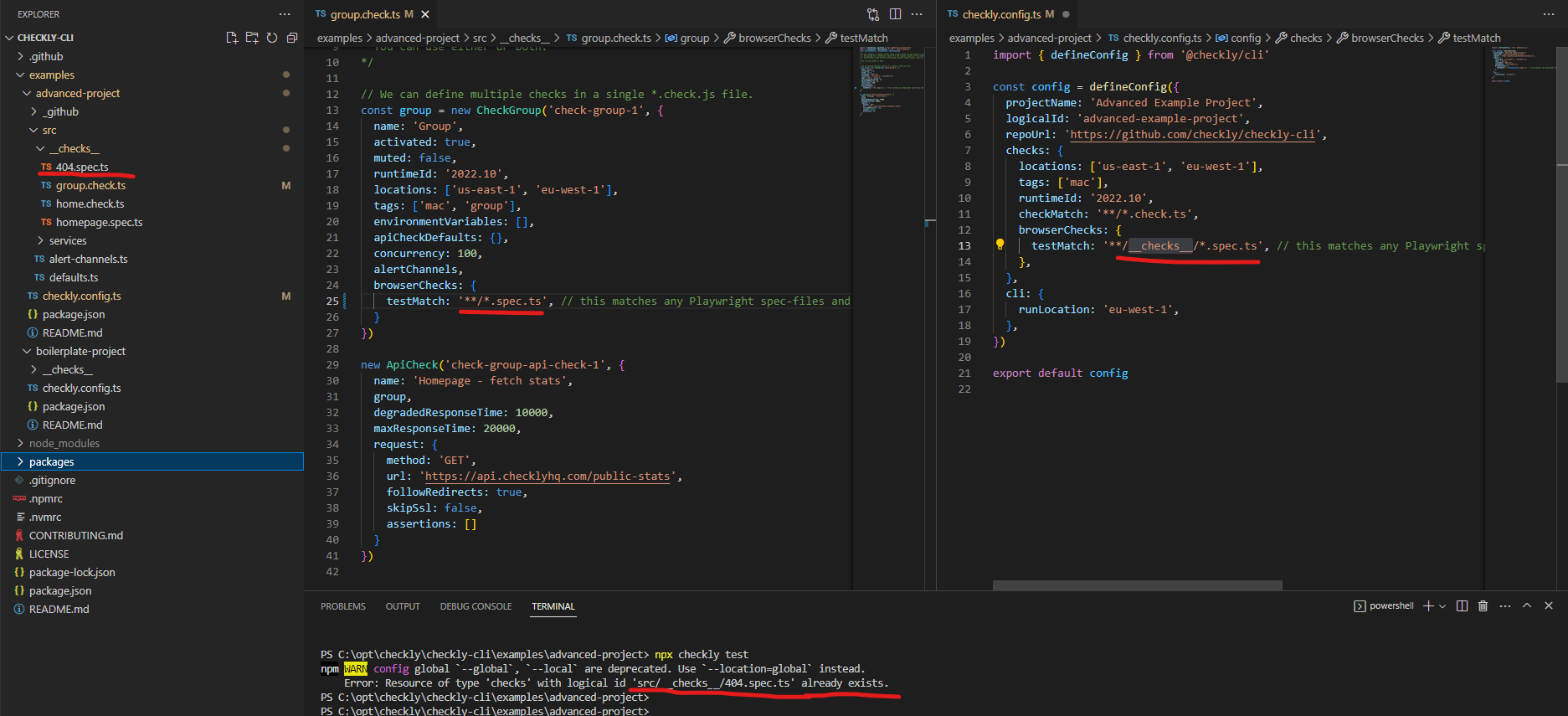This screenshot has height=716, width=1568.
Task: Open the terminal launch profile dropdown
Action: point(1442,605)
